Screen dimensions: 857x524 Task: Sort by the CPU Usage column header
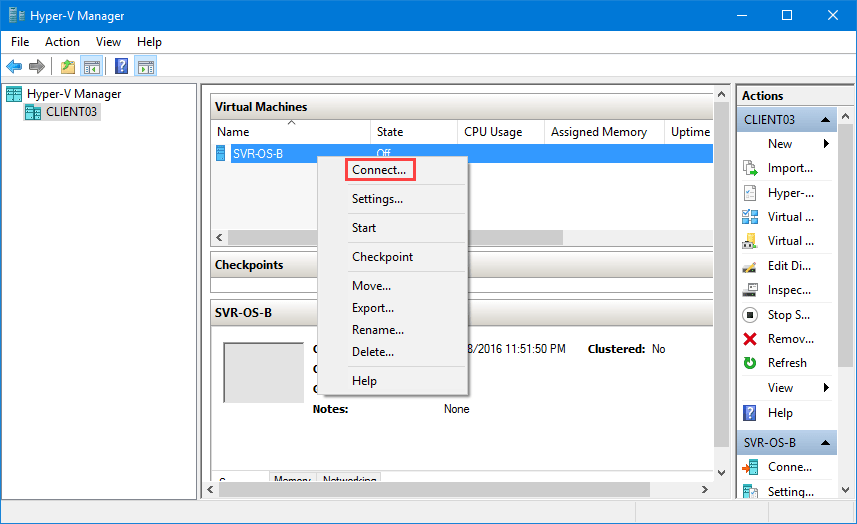click(501, 132)
